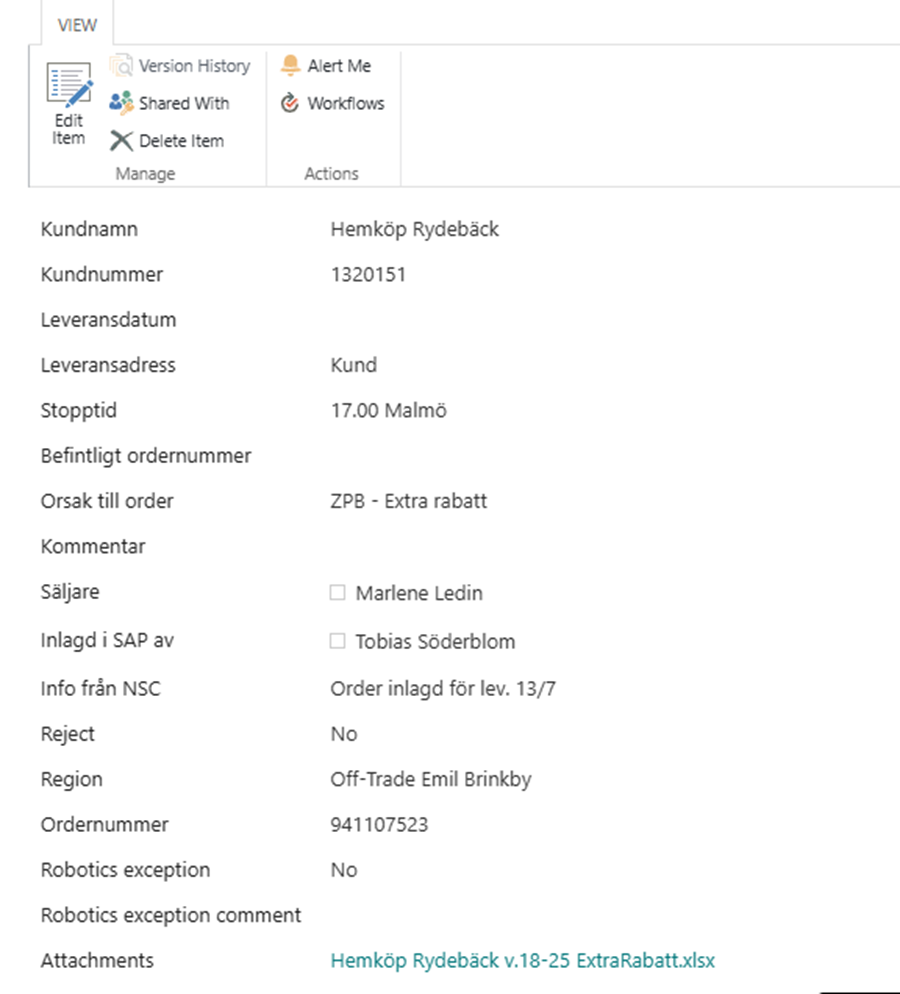The width and height of the screenshot is (900, 994).
Task: Click the Edit Item pencil icon
Action: click(x=69, y=85)
